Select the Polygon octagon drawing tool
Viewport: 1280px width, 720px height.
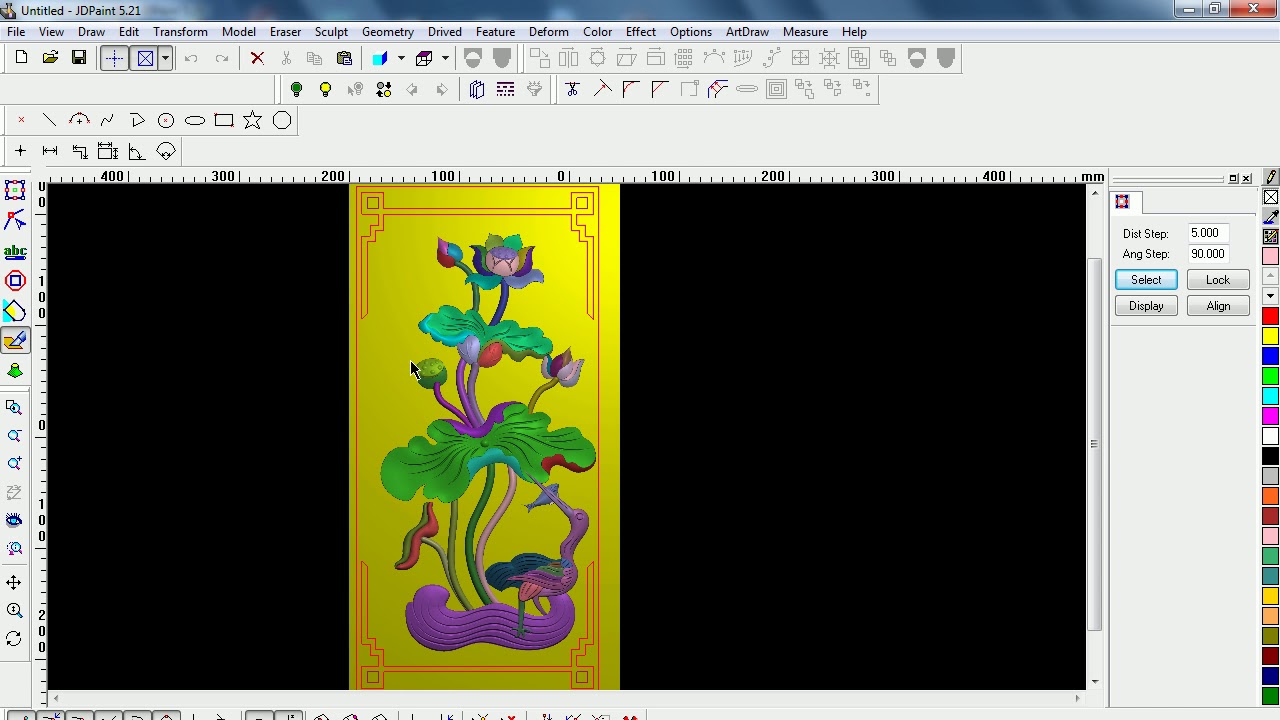tap(282, 121)
